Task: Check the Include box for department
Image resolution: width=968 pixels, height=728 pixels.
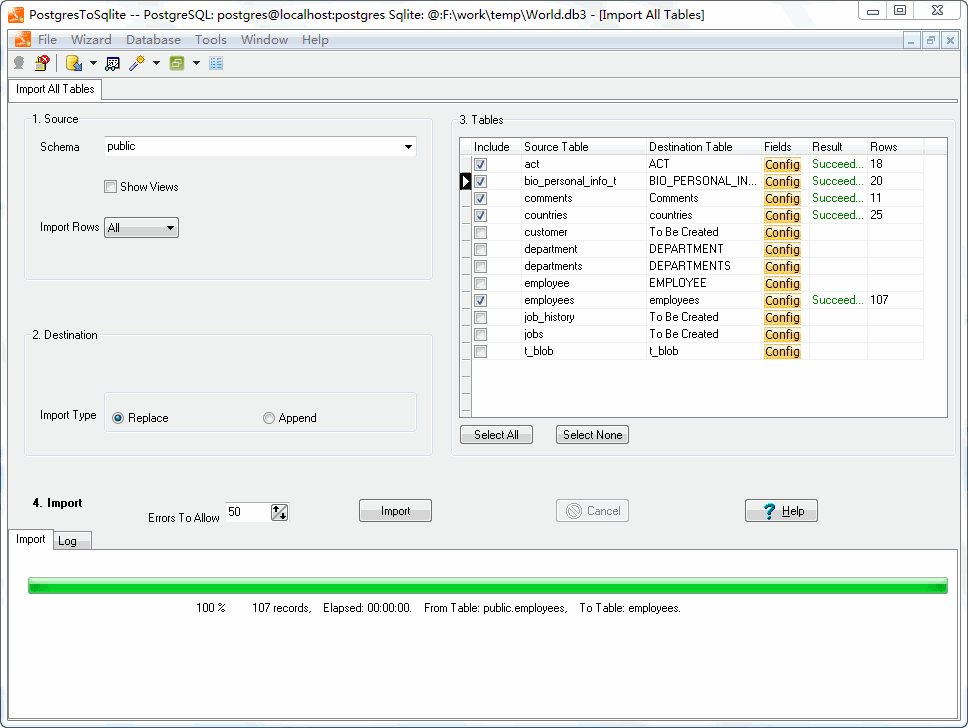Action: (480, 249)
